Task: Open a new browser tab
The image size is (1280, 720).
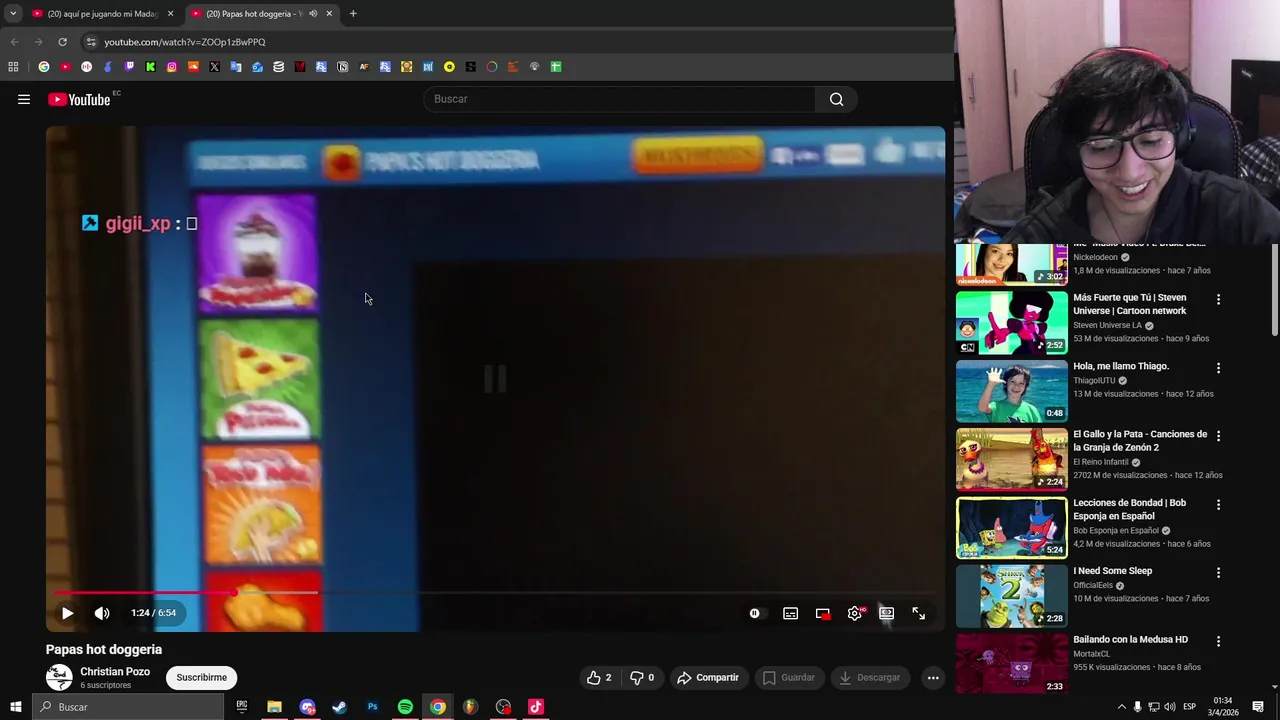Action: tap(353, 14)
